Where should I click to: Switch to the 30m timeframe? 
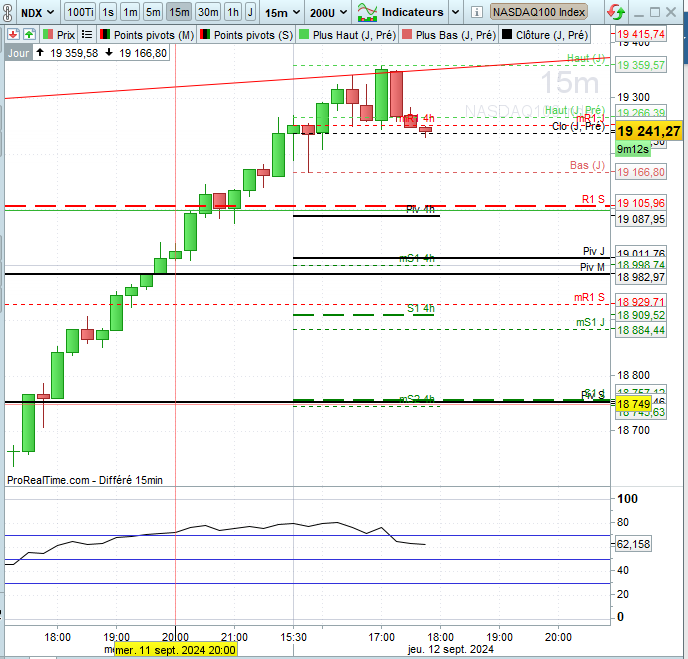[208, 12]
